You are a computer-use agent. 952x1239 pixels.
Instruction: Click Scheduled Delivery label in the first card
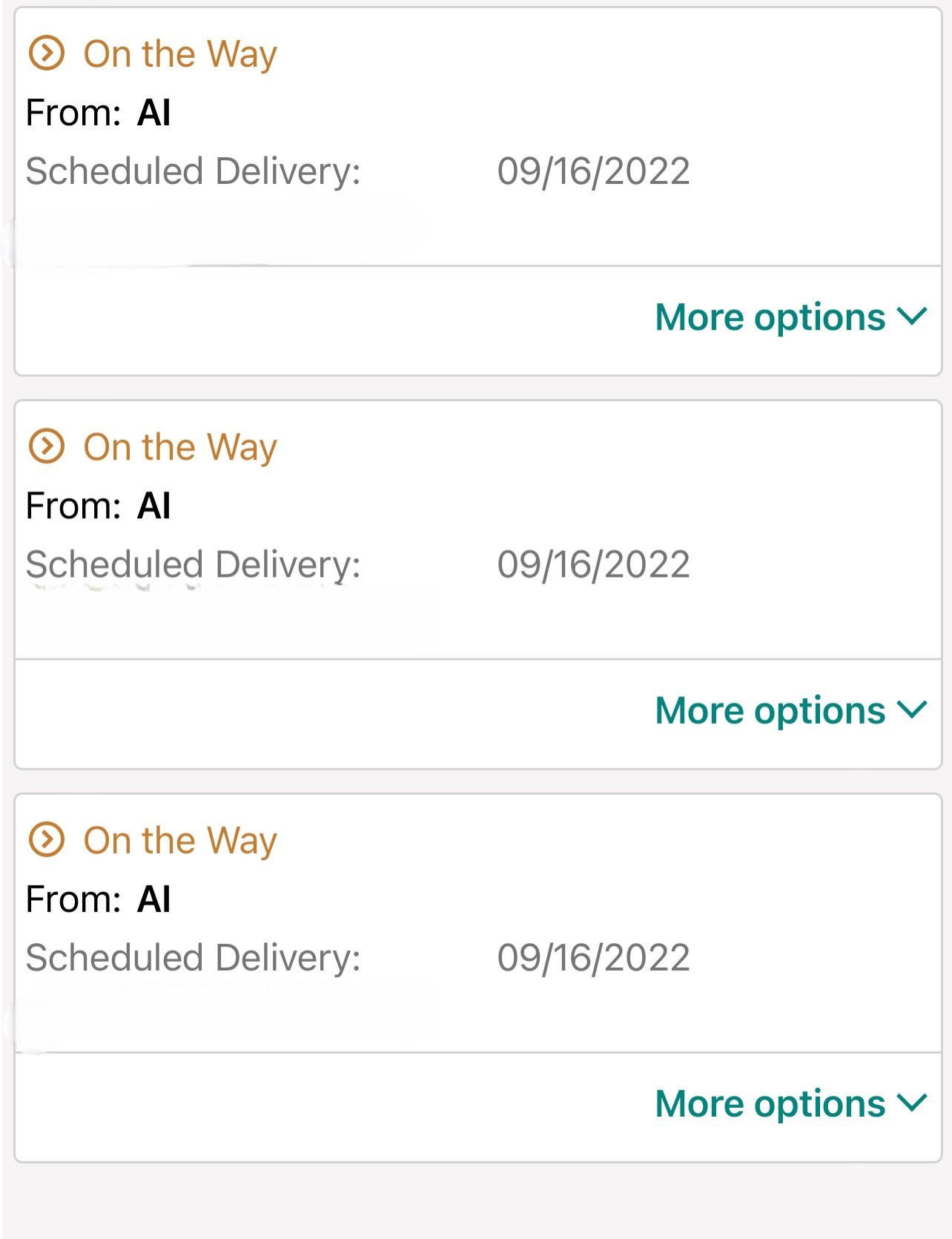pyautogui.click(x=193, y=171)
